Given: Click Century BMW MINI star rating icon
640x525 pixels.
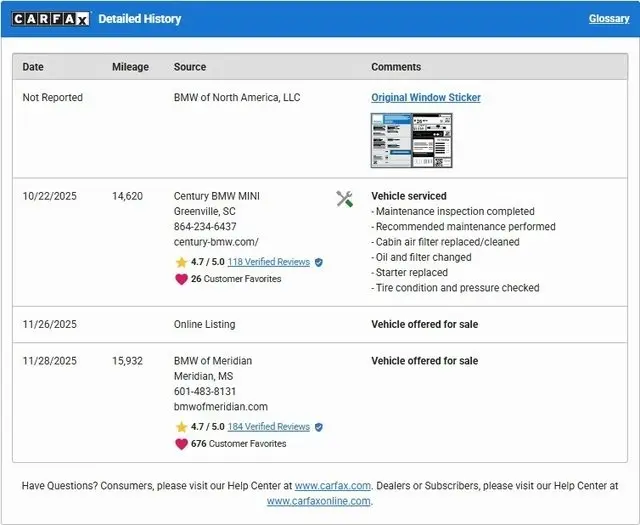Looking at the screenshot, I should [181, 262].
